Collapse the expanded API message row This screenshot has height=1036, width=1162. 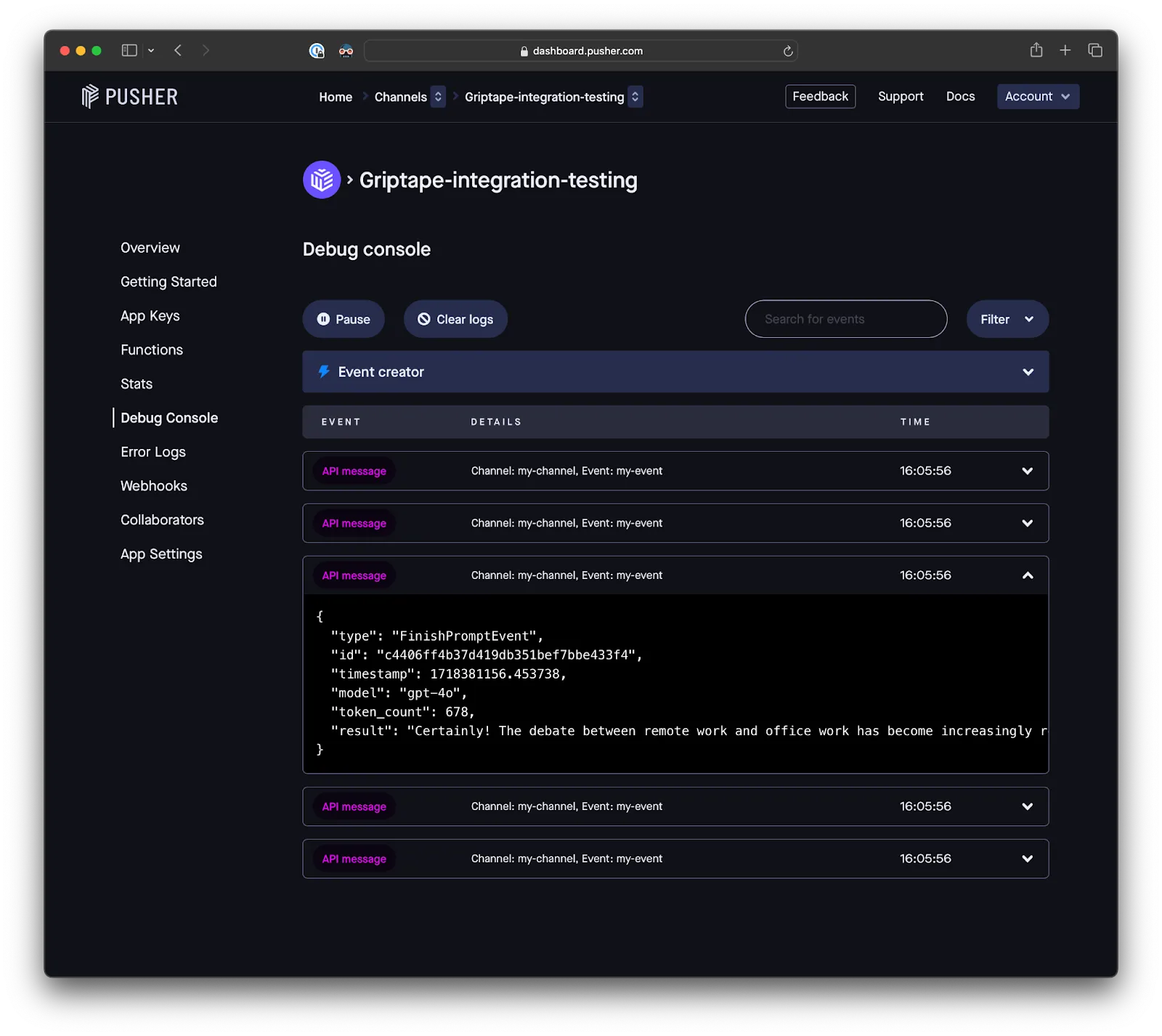675,575
